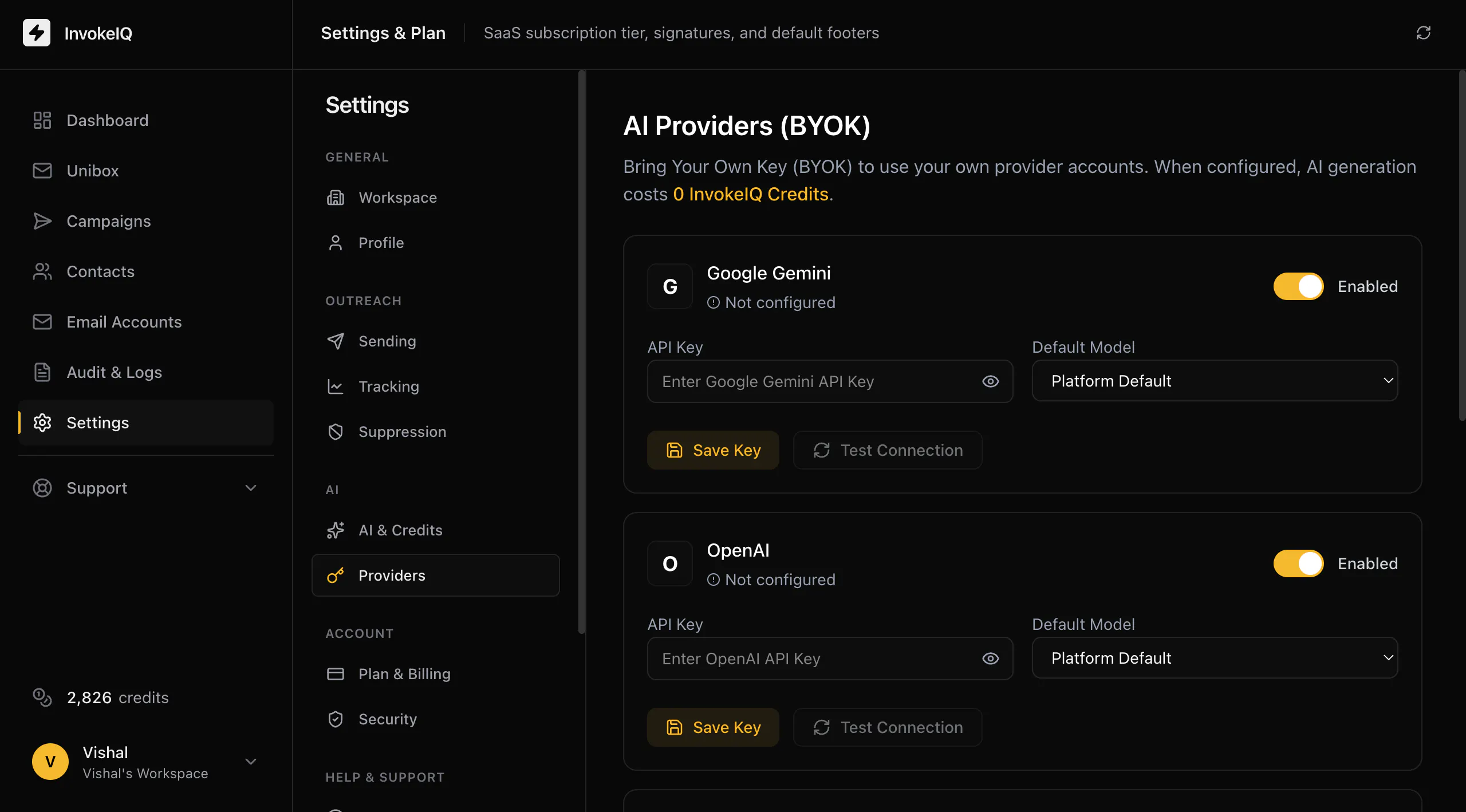Click the Campaigns paper plane icon
This screenshot has height=812, width=1466.
click(x=42, y=221)
